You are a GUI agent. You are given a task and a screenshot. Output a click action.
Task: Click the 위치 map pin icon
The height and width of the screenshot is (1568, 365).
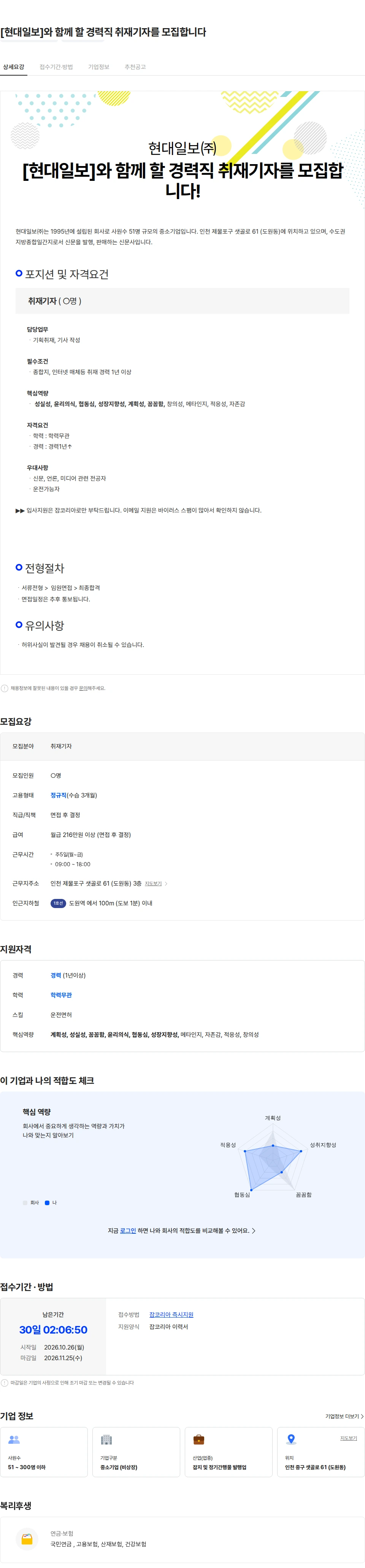(291, 1440)
